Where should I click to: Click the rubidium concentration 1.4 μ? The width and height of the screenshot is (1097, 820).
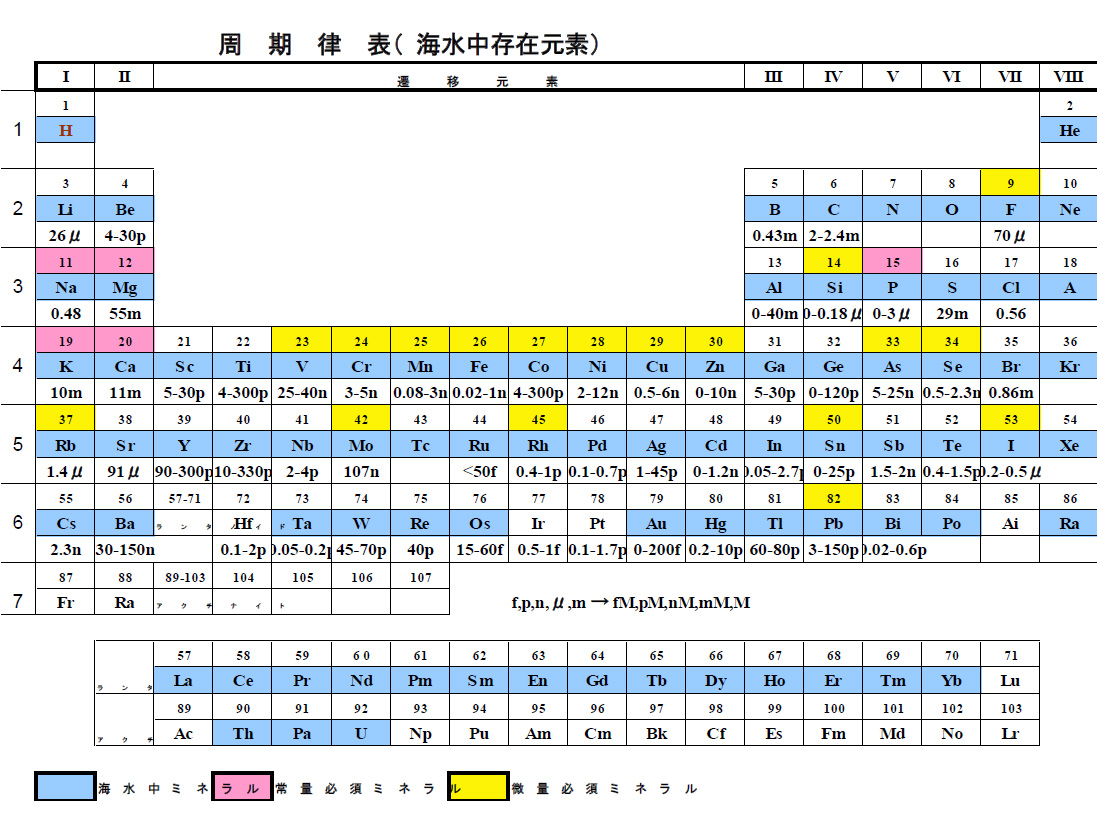click(x=65, y=472)
